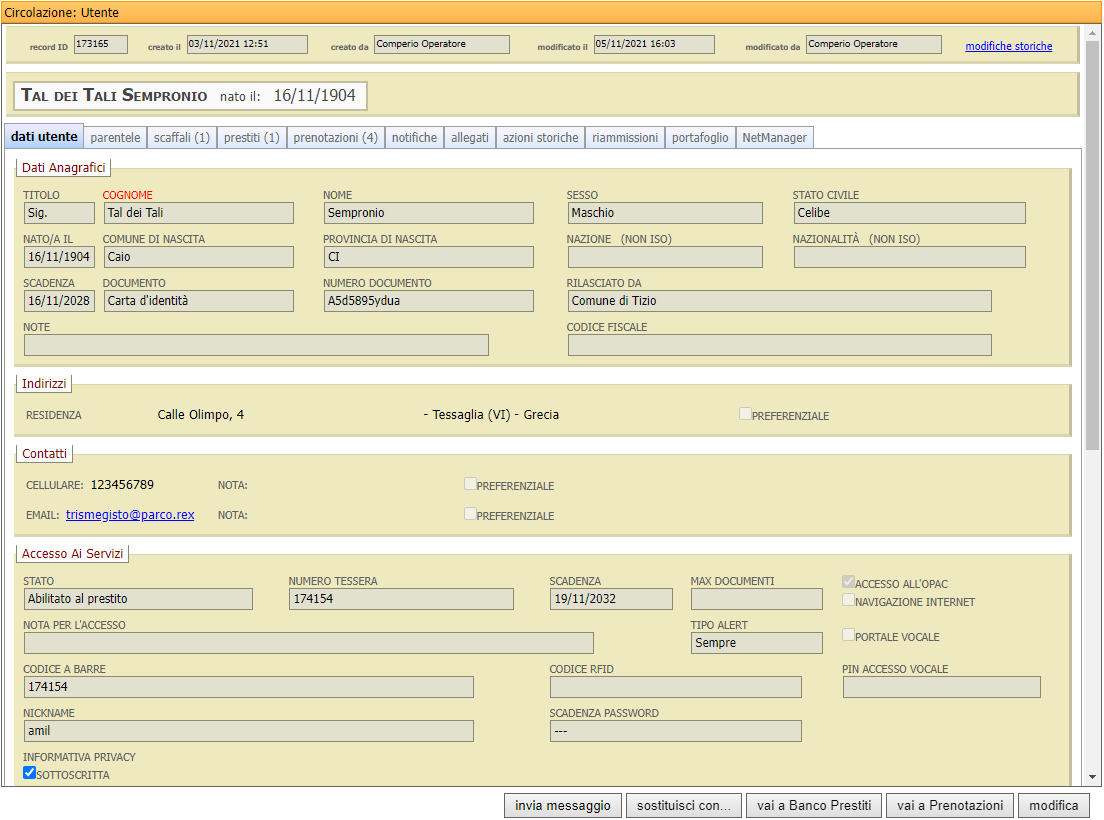Select the portafoglio tab
Viewport: 1104px width, 820px height.
coord(700,138)
